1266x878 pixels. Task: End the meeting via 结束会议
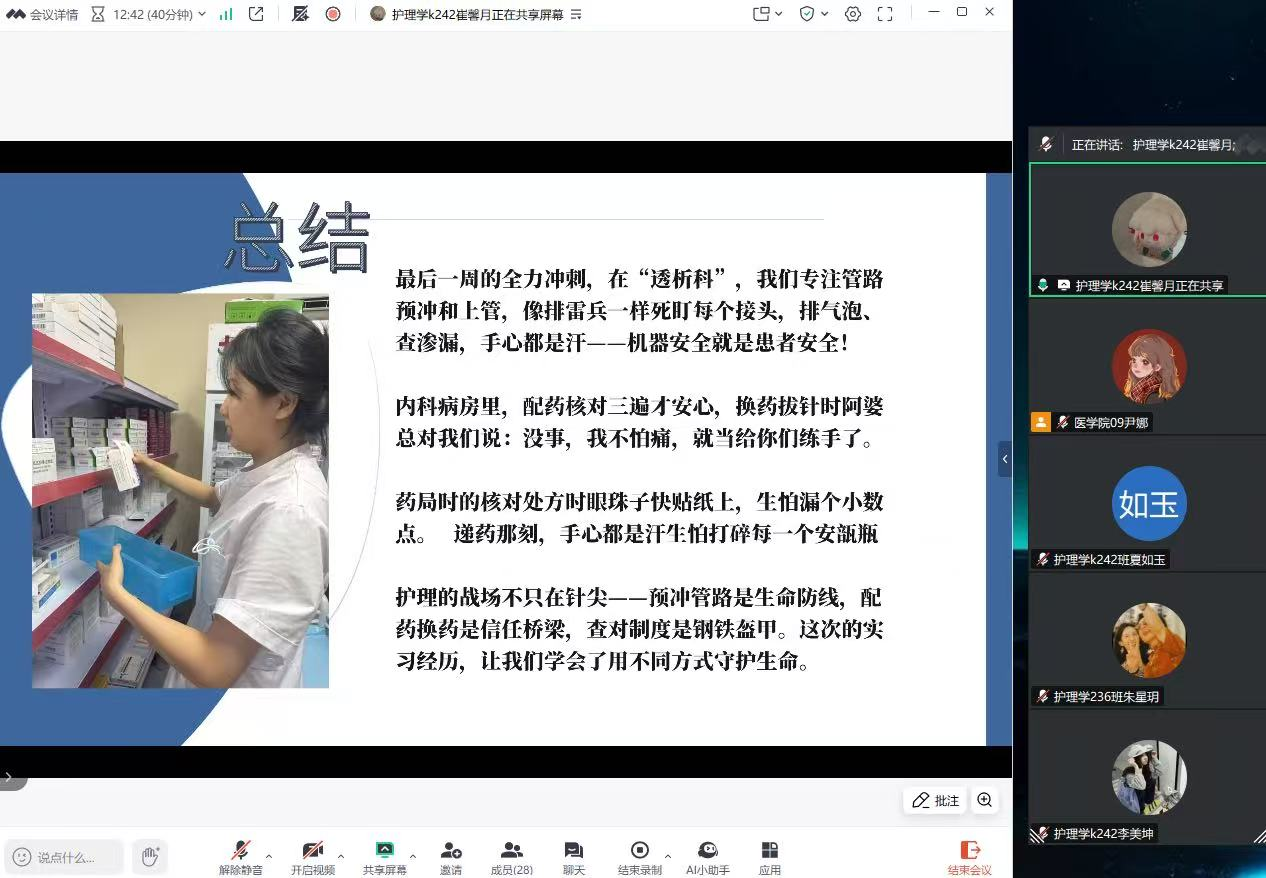(x=969, y=856)
